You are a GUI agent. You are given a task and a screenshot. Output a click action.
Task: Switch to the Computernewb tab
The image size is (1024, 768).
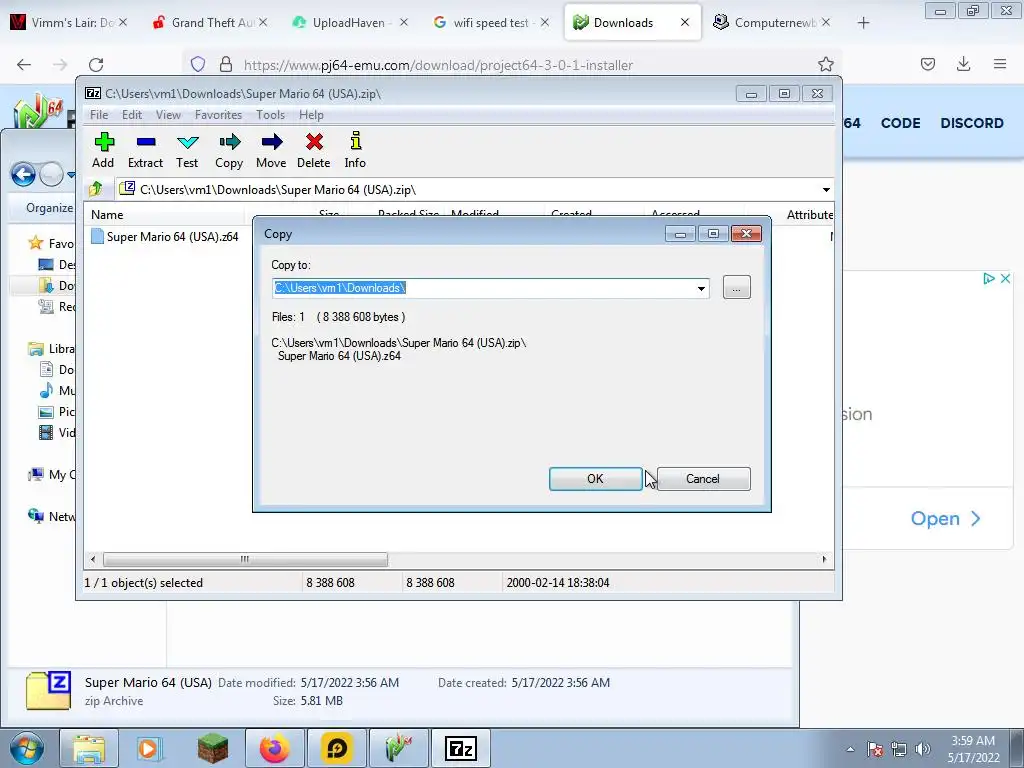[771, 23]
